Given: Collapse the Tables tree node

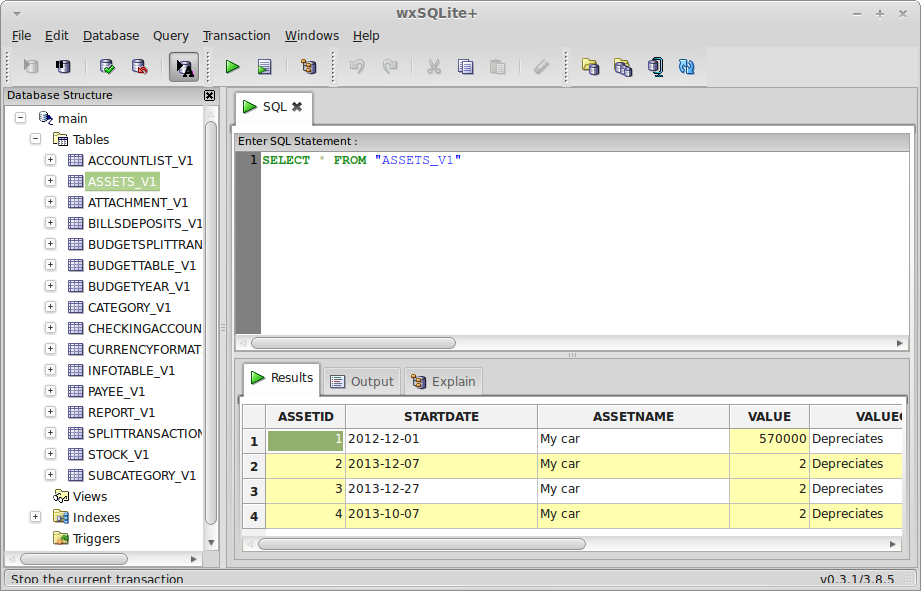Looking at the screenshot, I should (x=35, y=139).
